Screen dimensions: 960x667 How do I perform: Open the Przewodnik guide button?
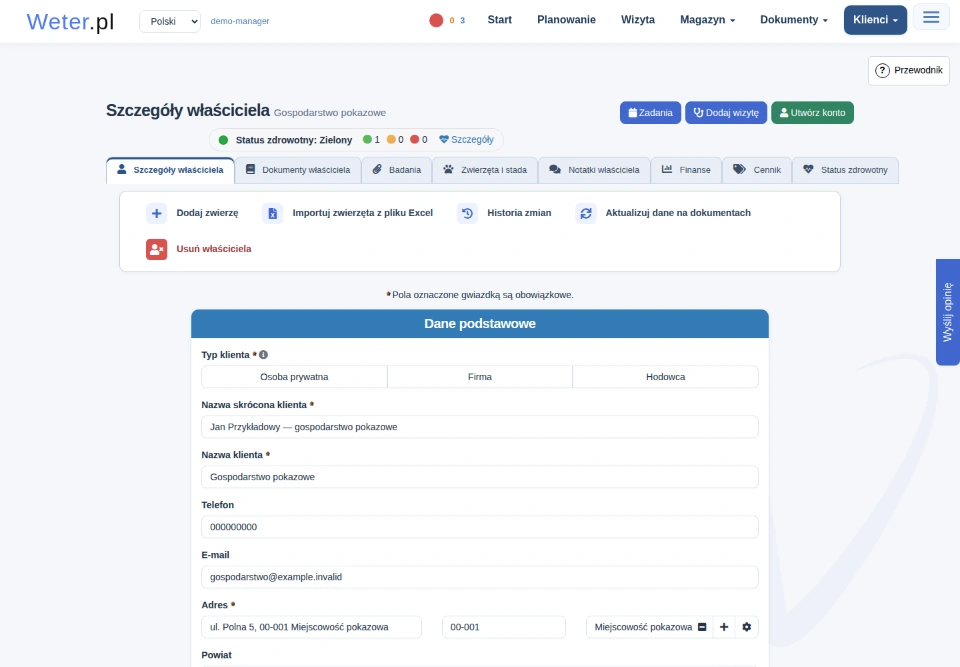click(909, 70)
